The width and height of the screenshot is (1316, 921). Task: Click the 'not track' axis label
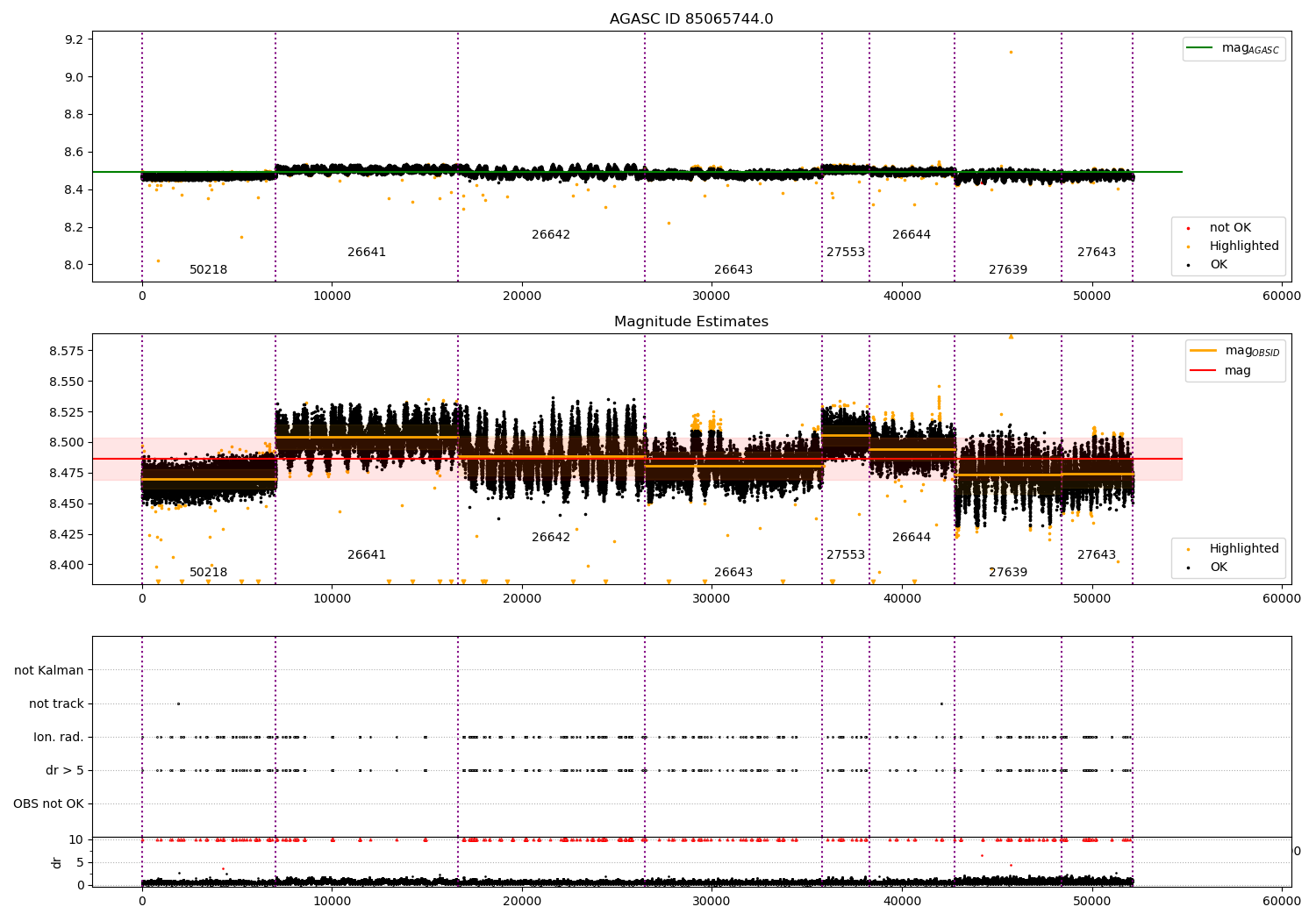(x=56, y=703)
